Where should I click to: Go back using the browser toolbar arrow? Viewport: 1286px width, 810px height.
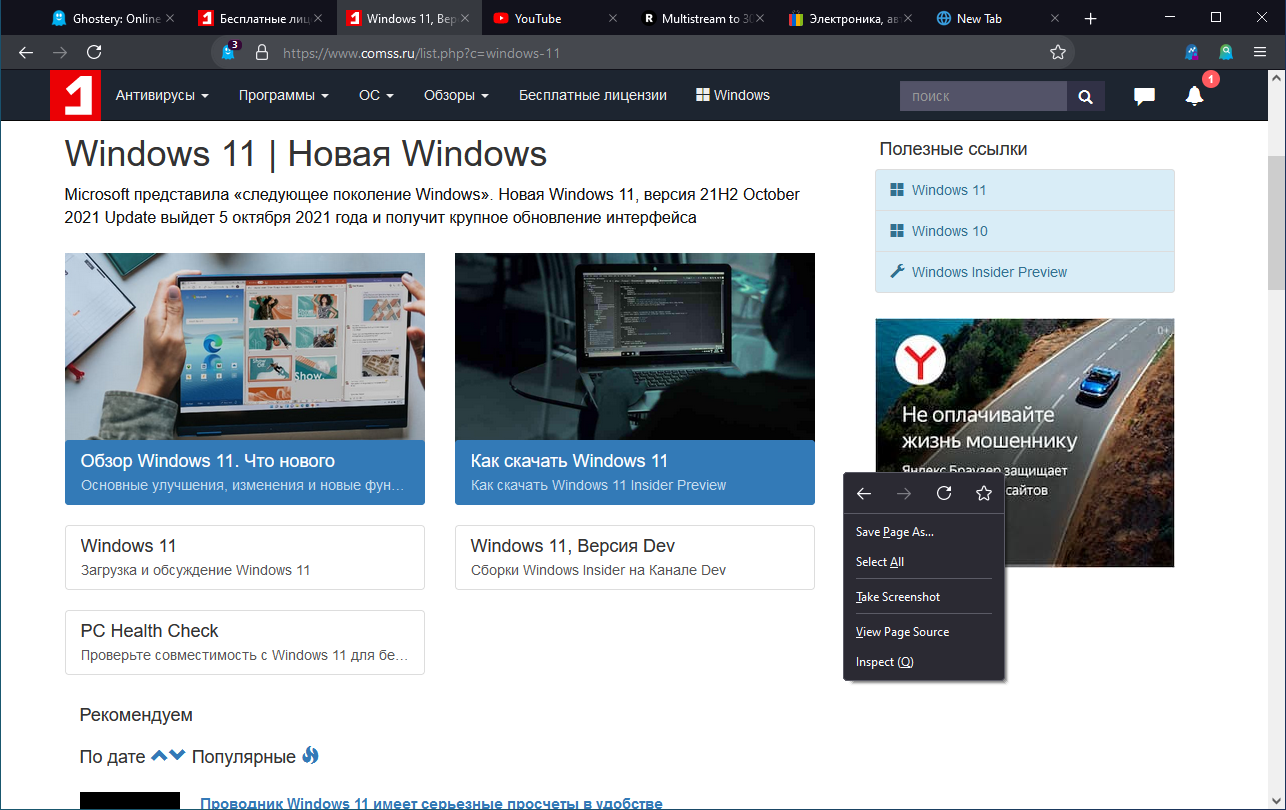[x=26, y=52]
